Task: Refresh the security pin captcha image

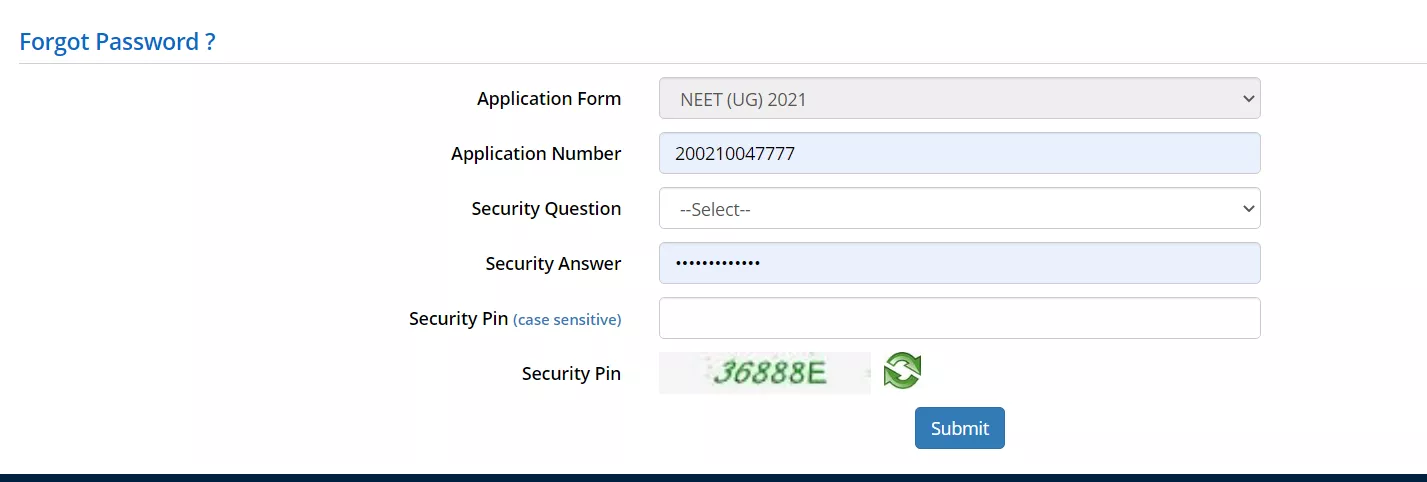Action: pyautogui.click(x=902, y=371)
